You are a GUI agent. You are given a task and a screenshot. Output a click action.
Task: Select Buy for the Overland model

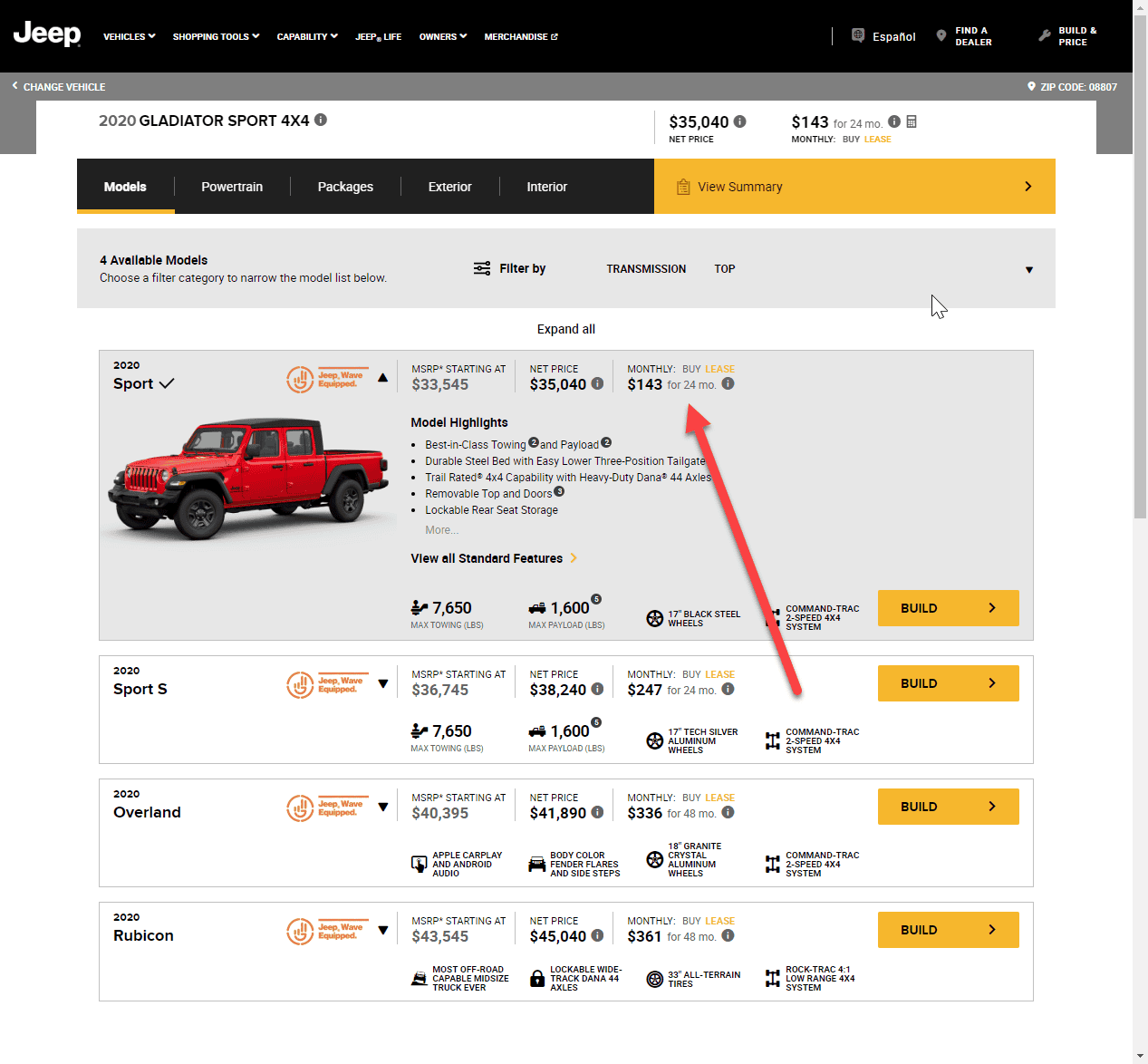[x=691, y=798]
